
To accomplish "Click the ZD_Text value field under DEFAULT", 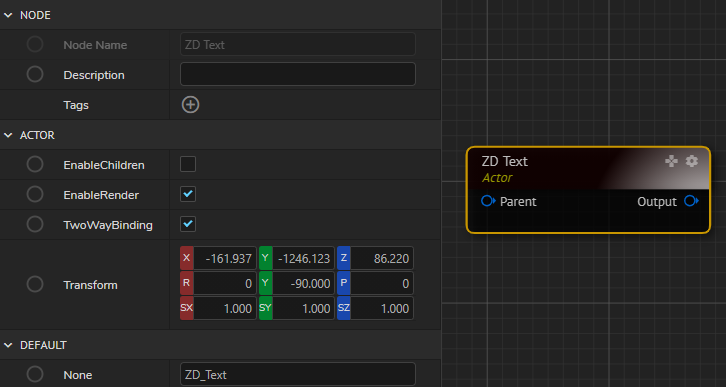I will pyautogui.click(x=298, y=374).
